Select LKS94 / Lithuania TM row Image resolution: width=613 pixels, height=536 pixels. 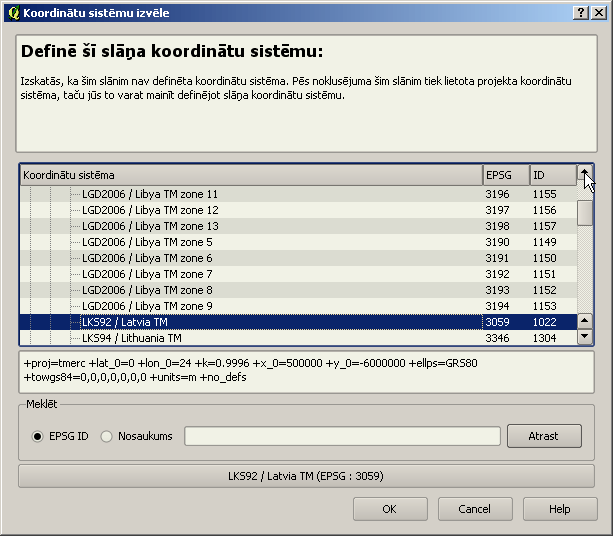[x=298, y=338]
